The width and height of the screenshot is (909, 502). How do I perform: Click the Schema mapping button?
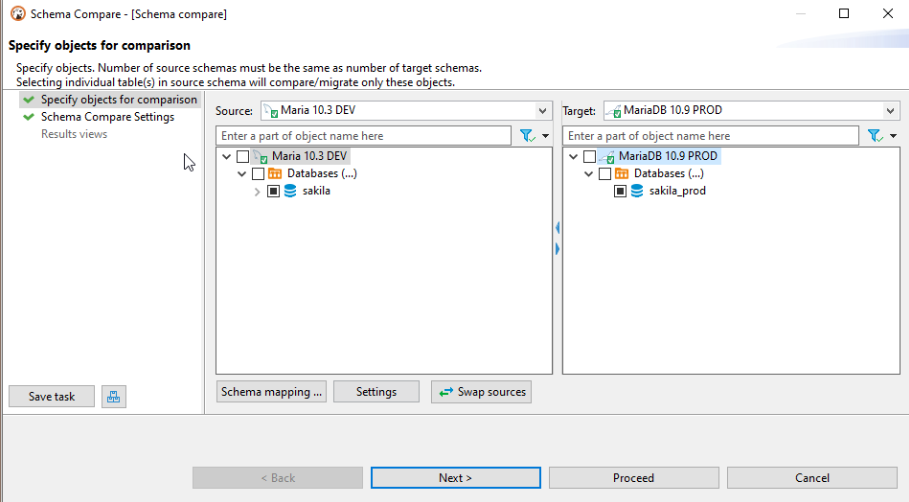272,392
